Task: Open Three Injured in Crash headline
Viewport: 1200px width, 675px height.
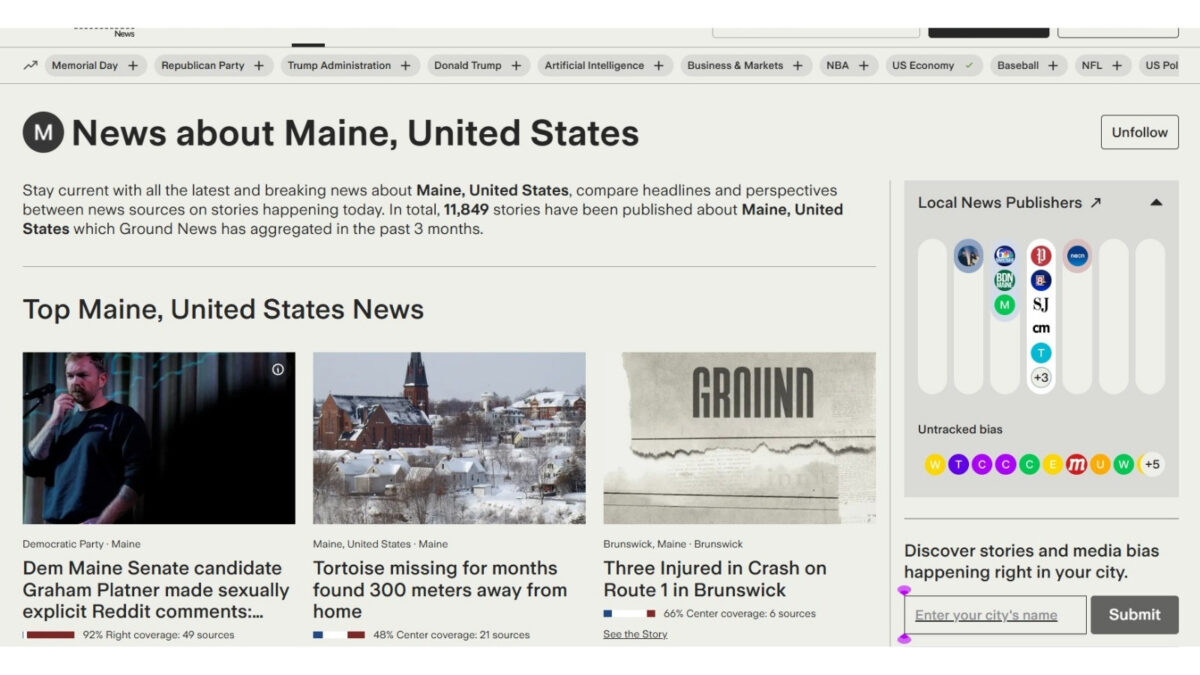Action: pyautogui.click(x=715, y=579)
